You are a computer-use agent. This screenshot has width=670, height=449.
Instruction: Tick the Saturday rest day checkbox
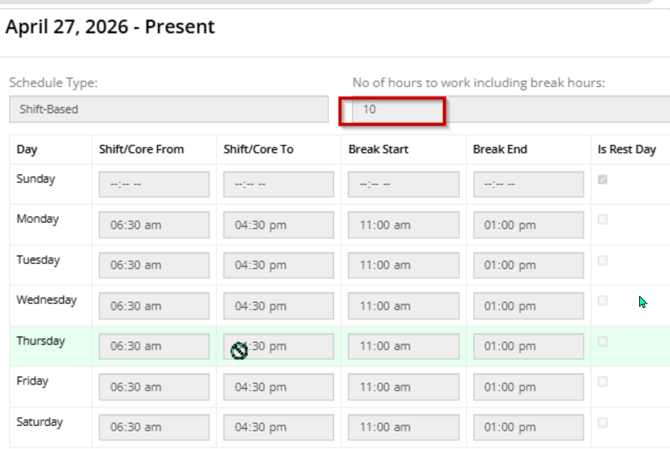(602, 423)
